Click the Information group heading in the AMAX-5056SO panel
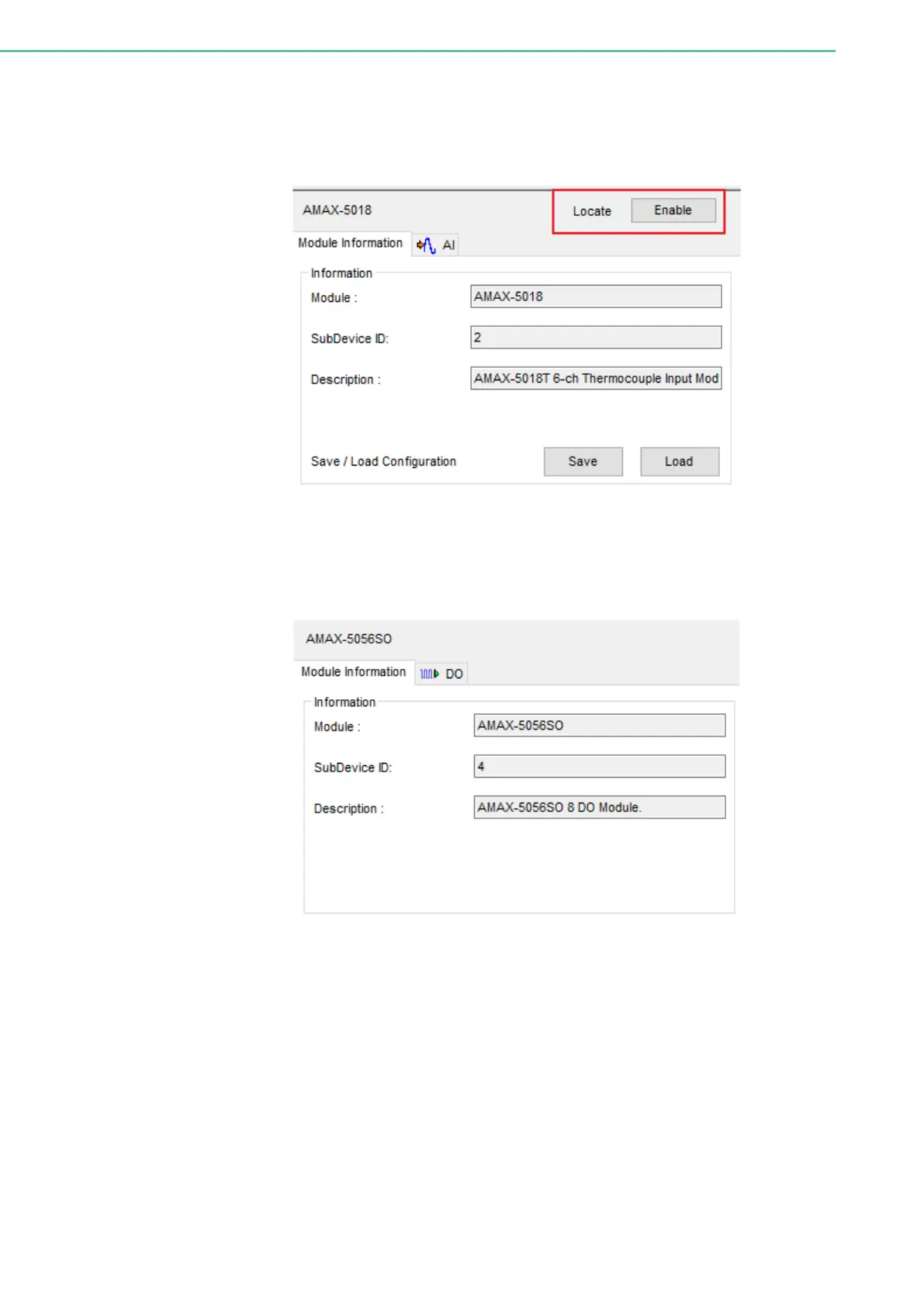Image resolution: width=924 pixels, height=1307 pixels. coord(344,702)
